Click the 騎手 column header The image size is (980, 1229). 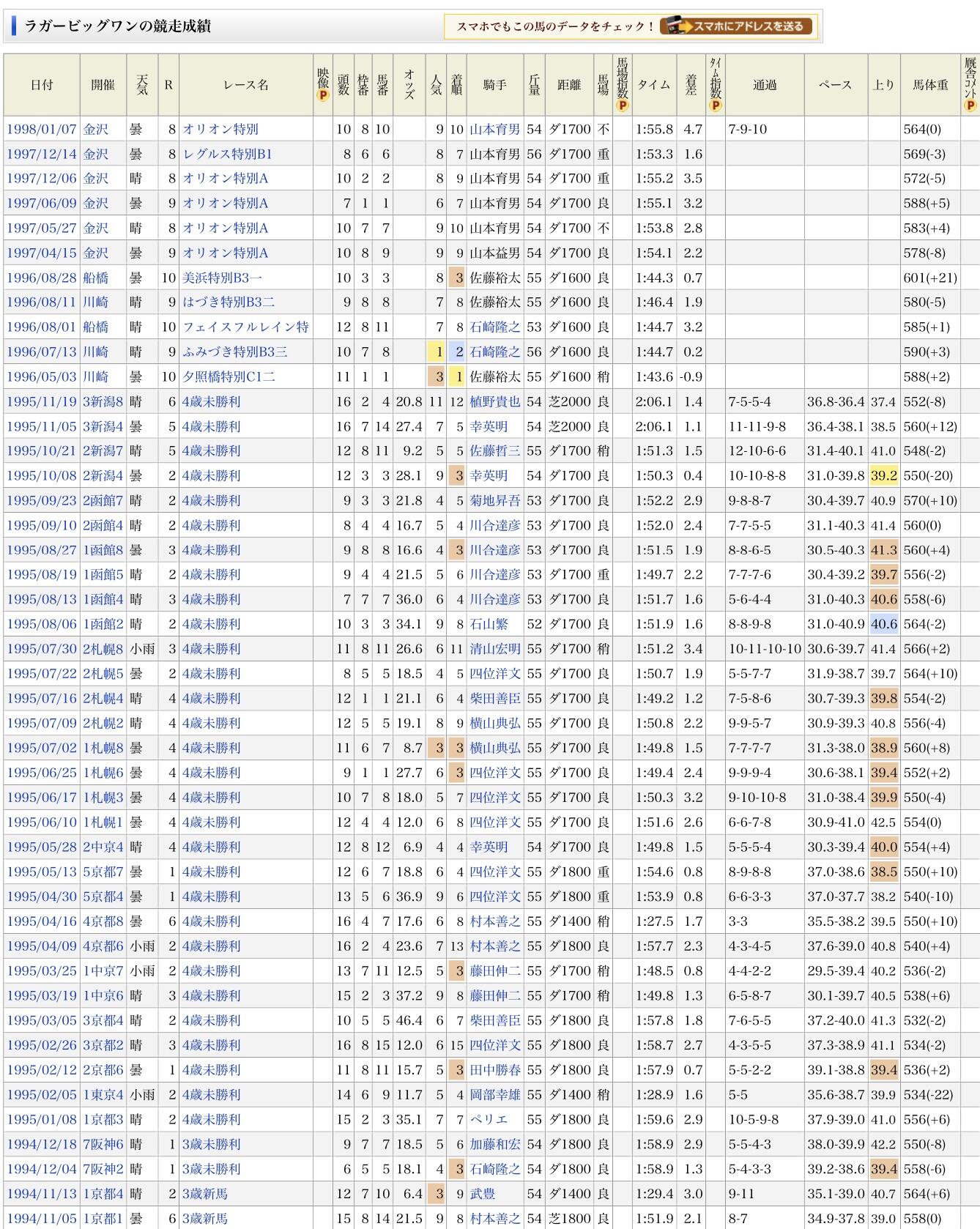(x=495, y=85)
